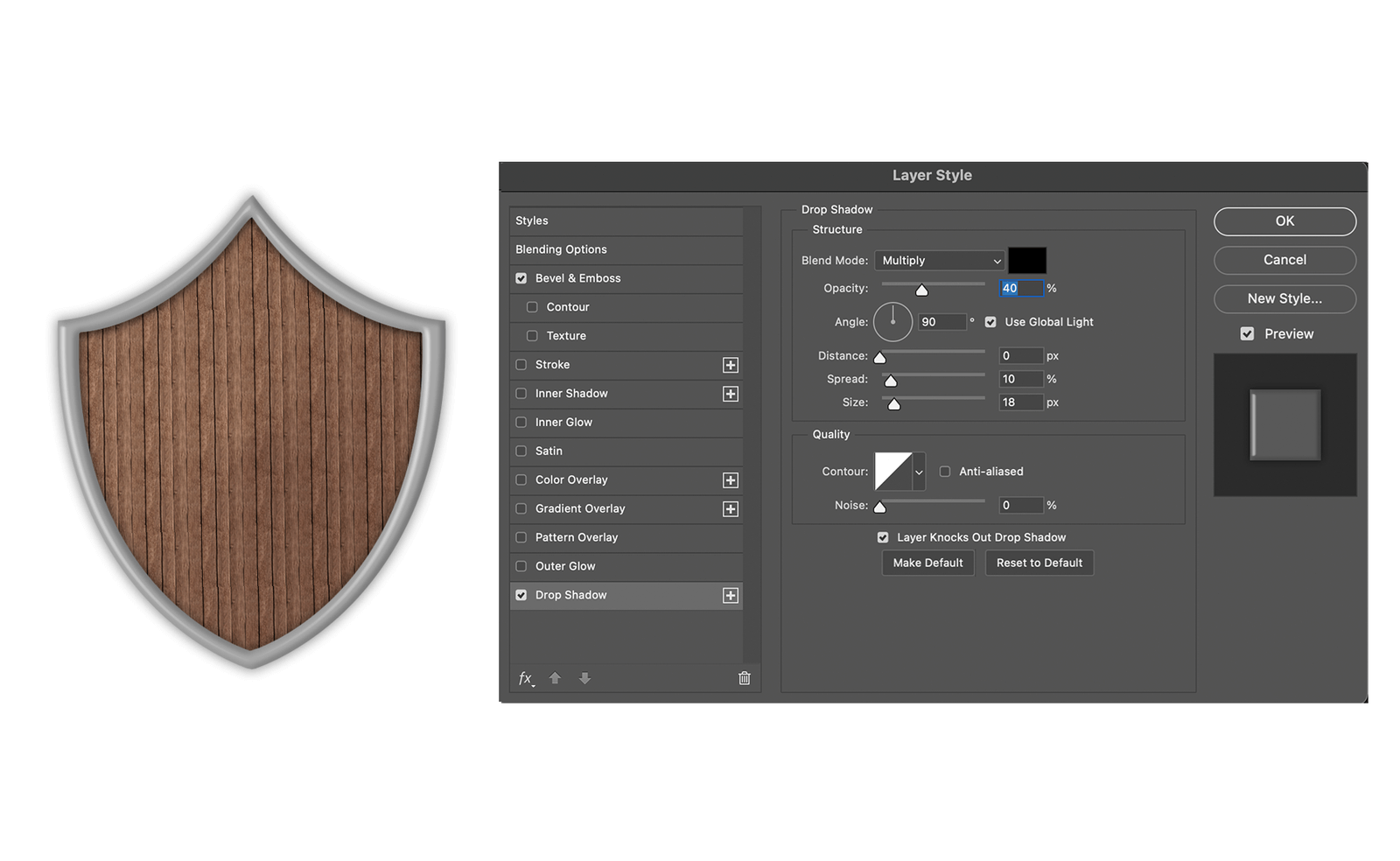
Task: Enable the Inner Shadow checkbox
Action: click(x=521, y=394)
